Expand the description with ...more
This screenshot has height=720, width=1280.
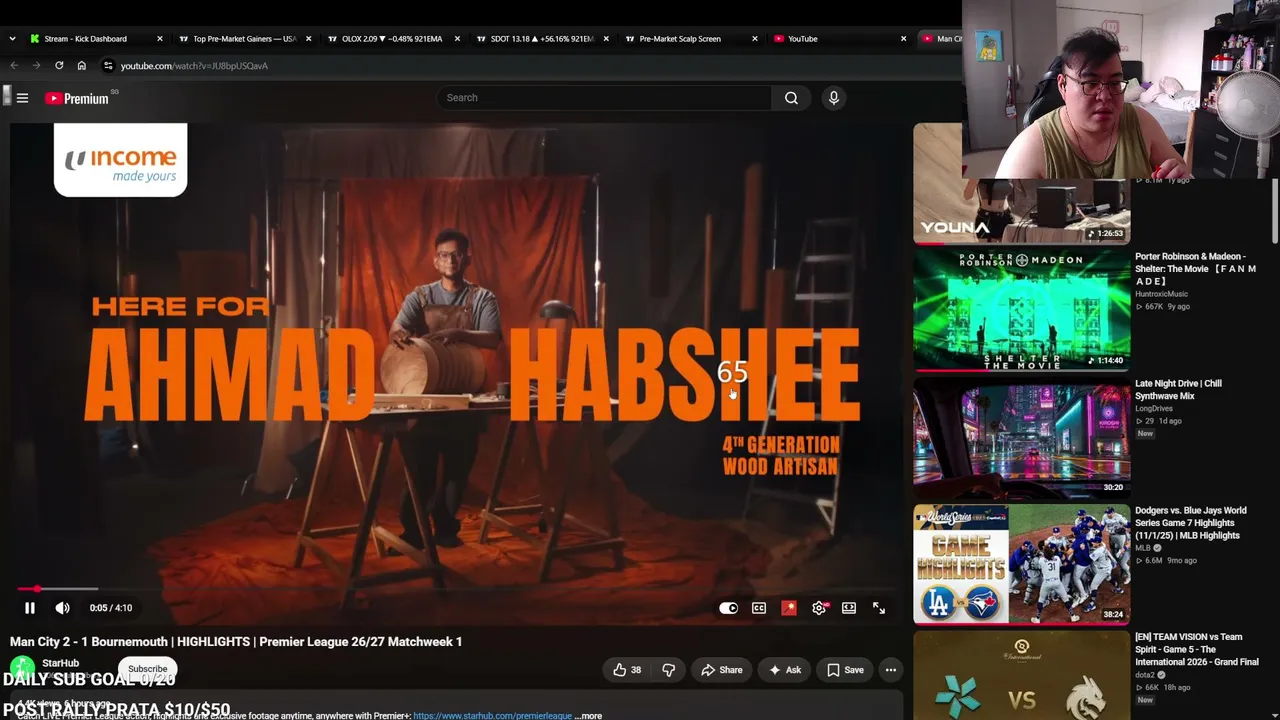(x=588, y=716)
